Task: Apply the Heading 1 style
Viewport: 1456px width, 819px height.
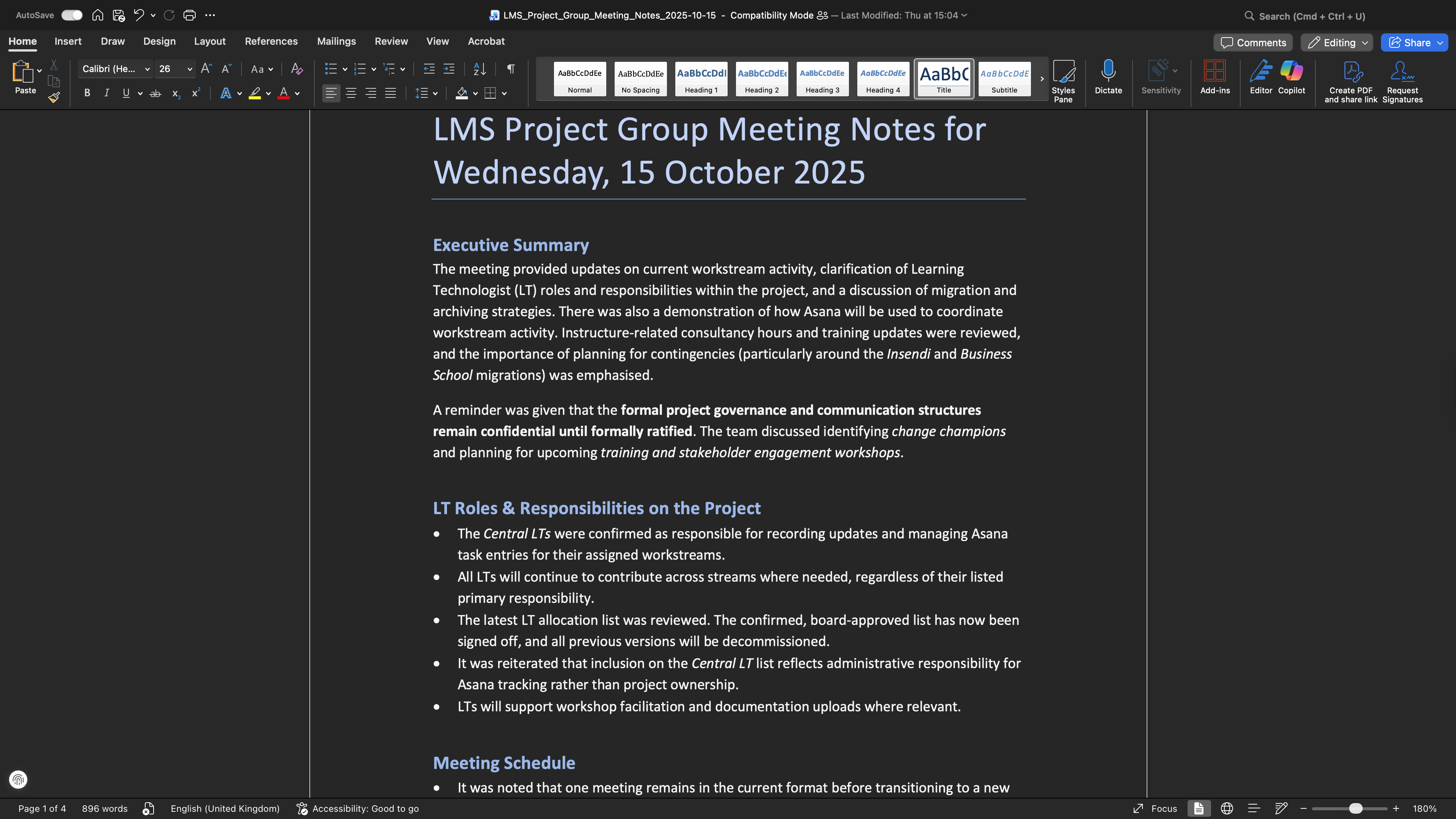Action: pos(701,78)
